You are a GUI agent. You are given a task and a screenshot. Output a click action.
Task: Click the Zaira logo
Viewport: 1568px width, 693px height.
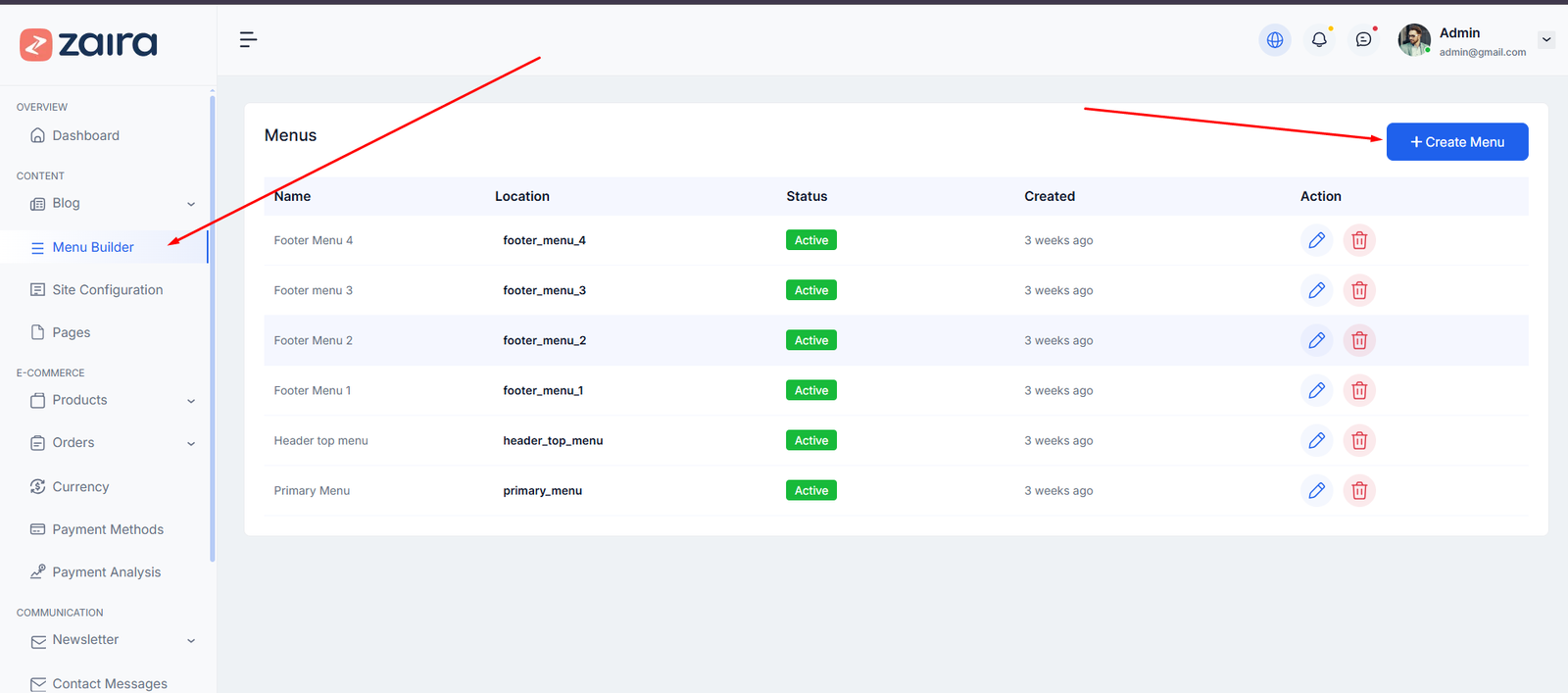(x=88, y=44)
